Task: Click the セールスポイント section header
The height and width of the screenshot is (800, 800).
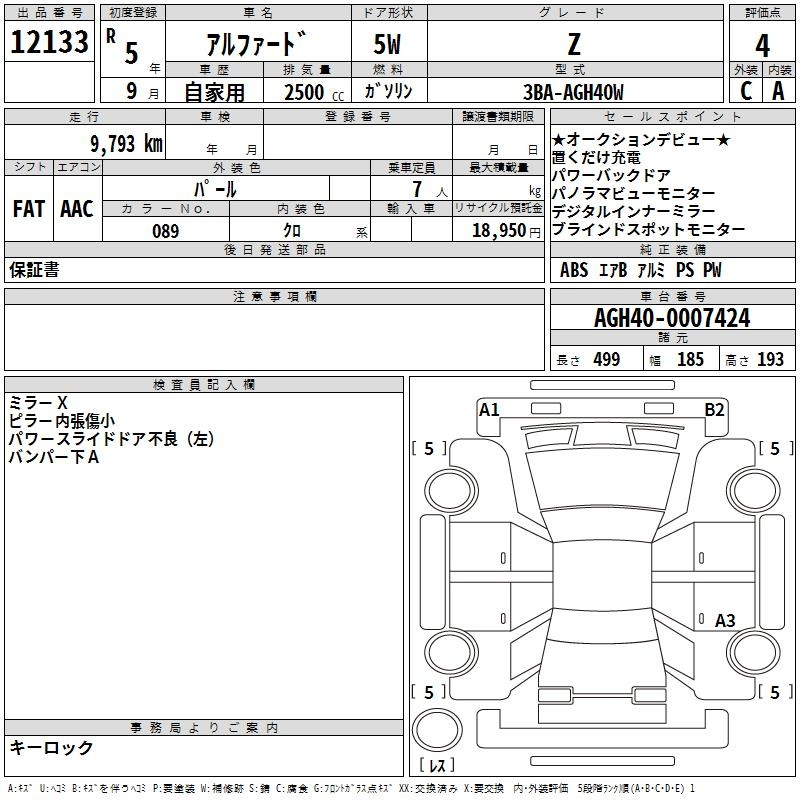Action: [x=672, y=116]
